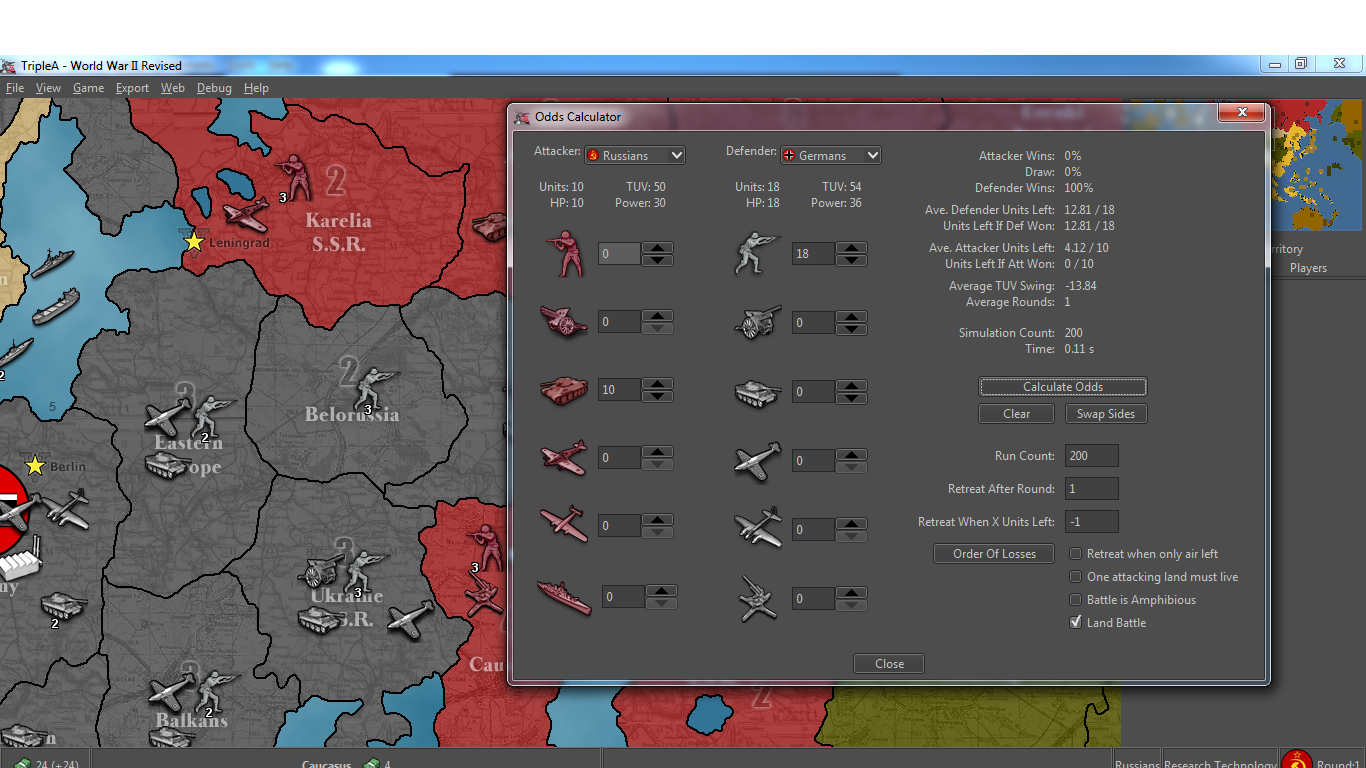Screen dimensions: 1366x768
Task: Click the Russian bomber plane icon
Action: click(563, 525)
